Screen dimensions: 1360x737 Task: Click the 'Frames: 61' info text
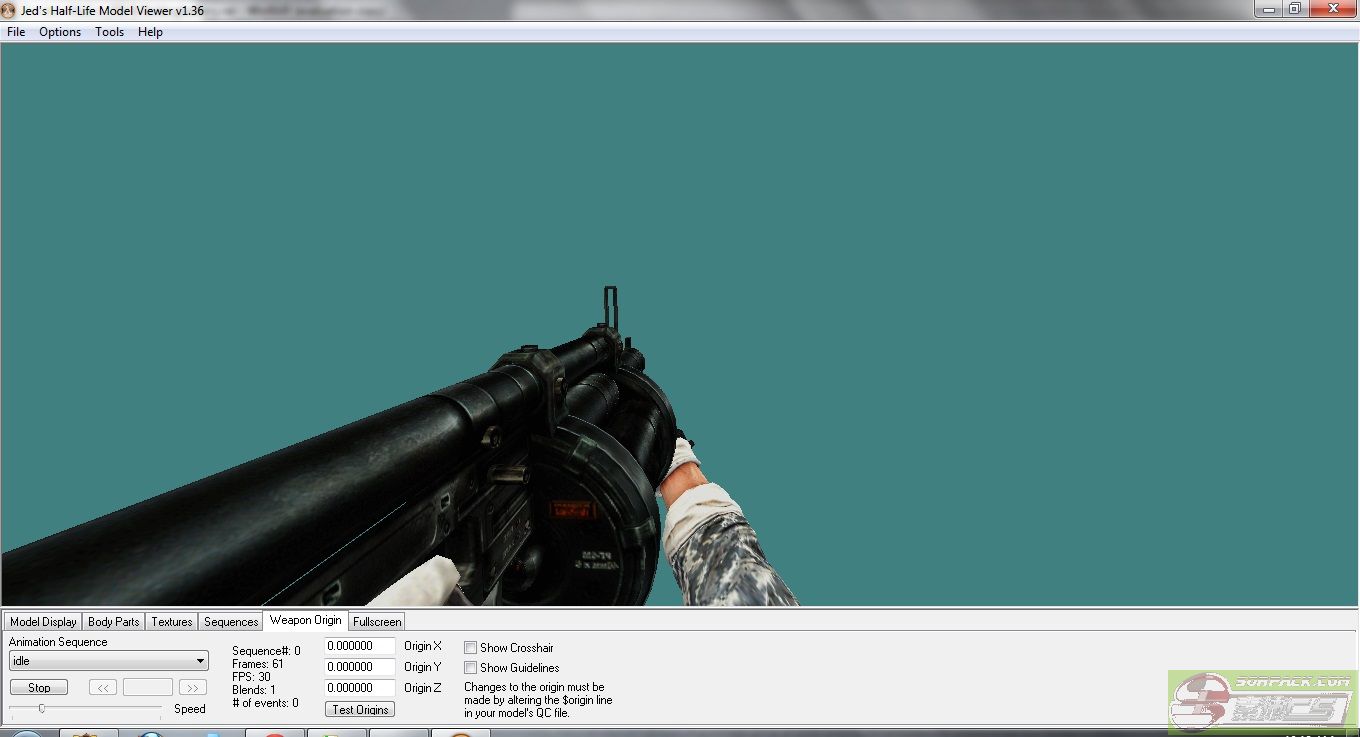[257, 664]
